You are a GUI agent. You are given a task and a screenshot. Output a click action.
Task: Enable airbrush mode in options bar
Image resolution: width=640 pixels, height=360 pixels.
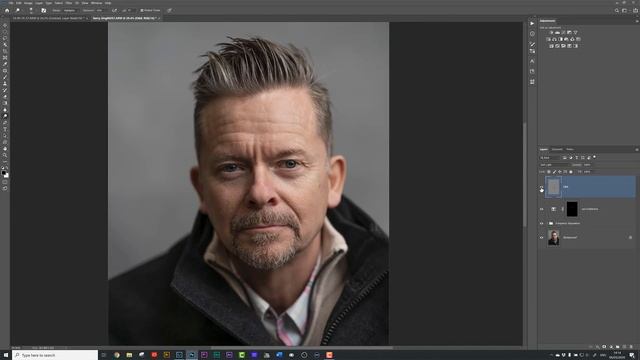pyautogui.click(x=114, y=10)
